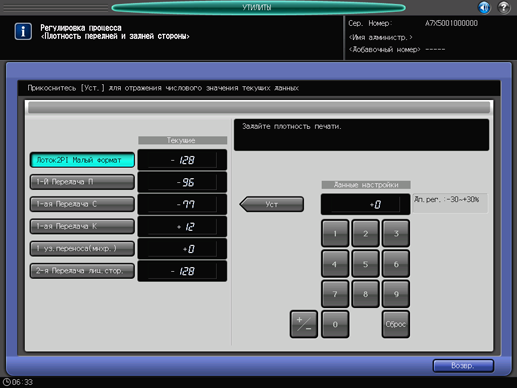The width and height of the screenshot is (517, 388).
Task: Click serial number A7X5001000000
Action: 451,23
